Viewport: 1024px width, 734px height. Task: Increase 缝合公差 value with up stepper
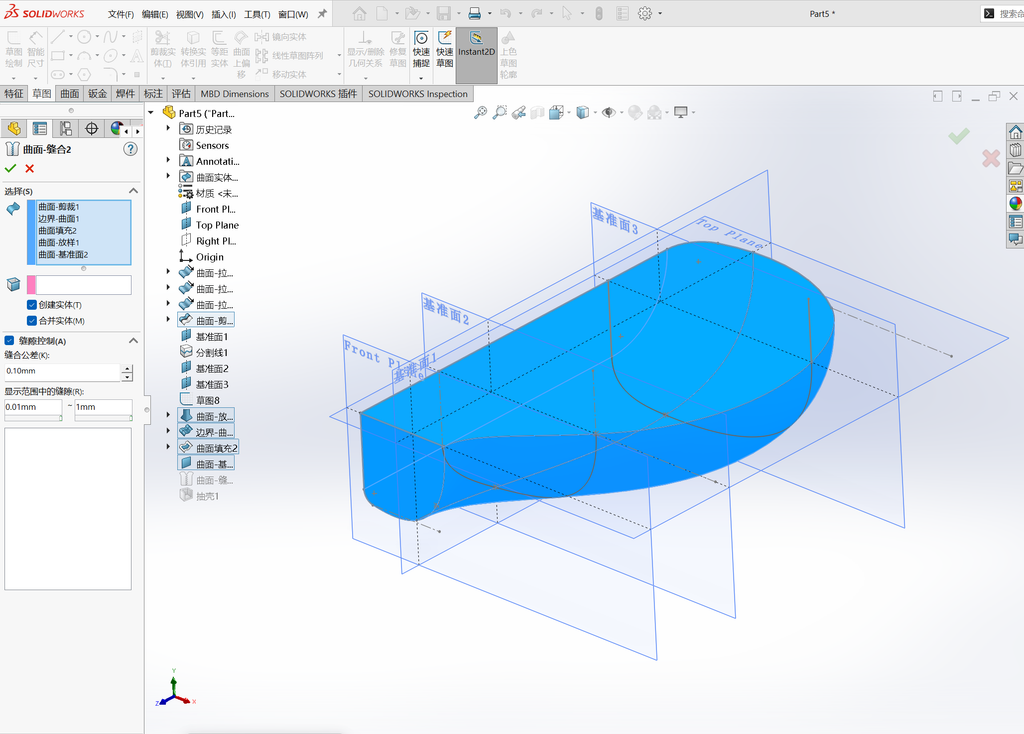click(127, 368)
